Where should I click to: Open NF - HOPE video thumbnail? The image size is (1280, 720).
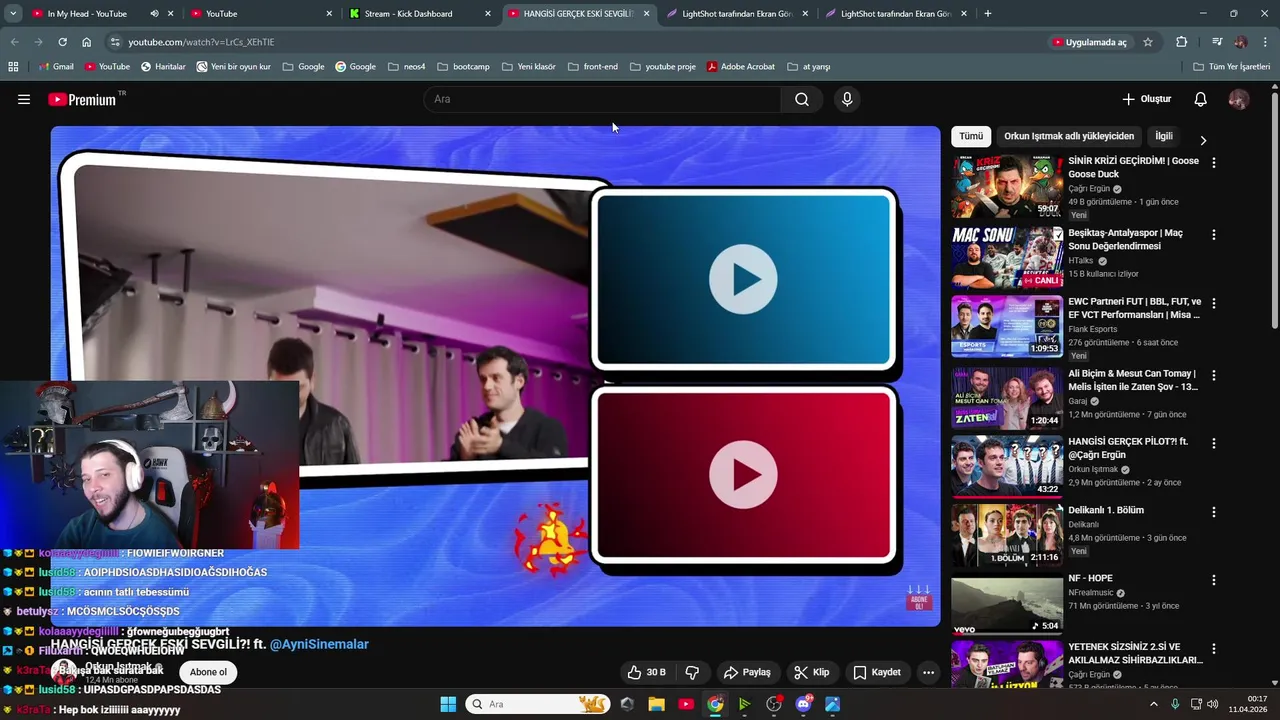(1007, 604)
